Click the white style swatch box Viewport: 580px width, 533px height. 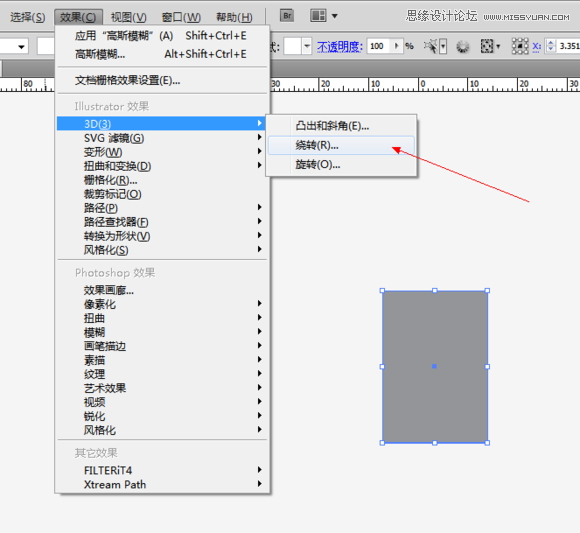tap(293, 46)
